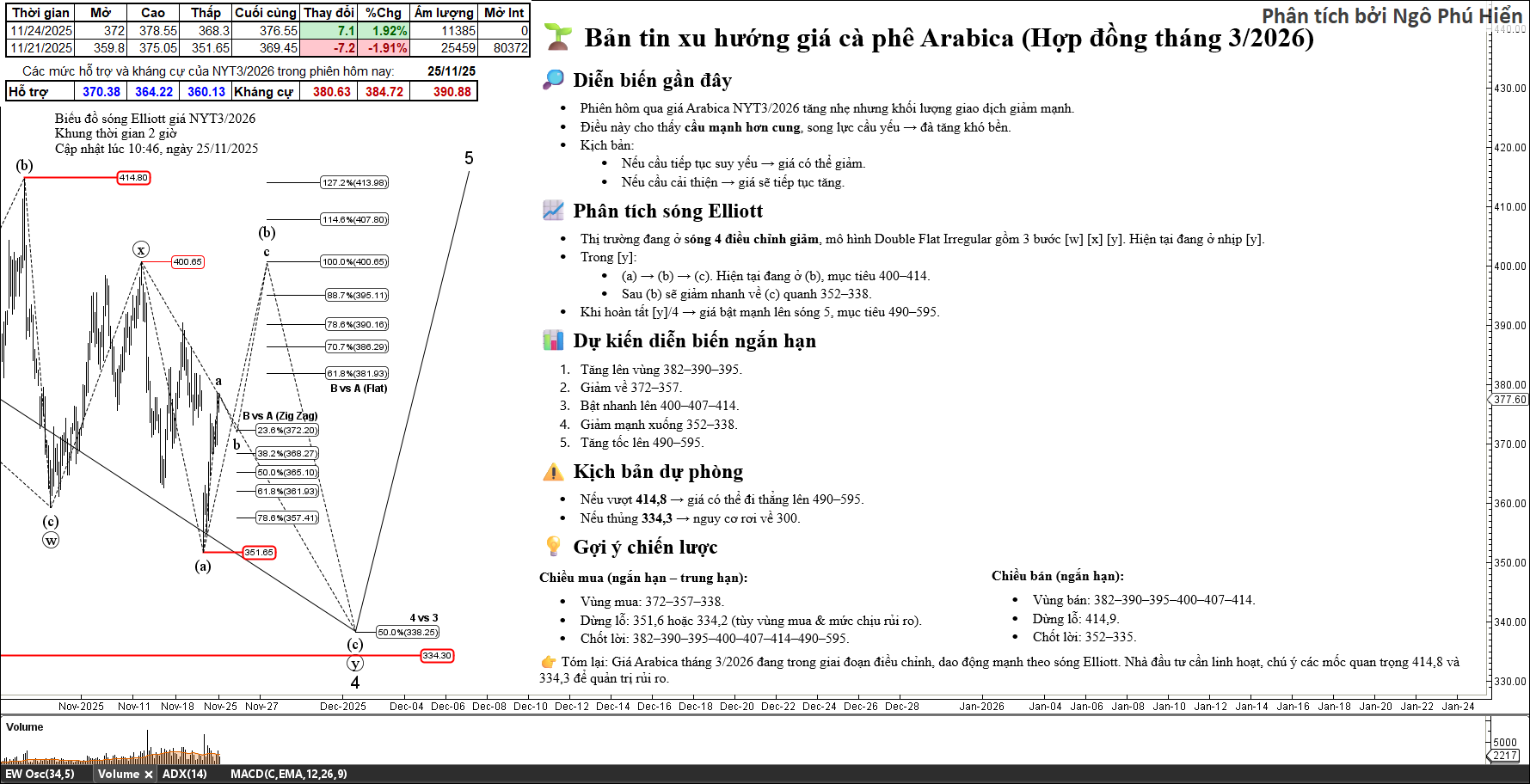Close the Volume indicator tab
Screen dimensions: 1530x784
coord(149,775)
